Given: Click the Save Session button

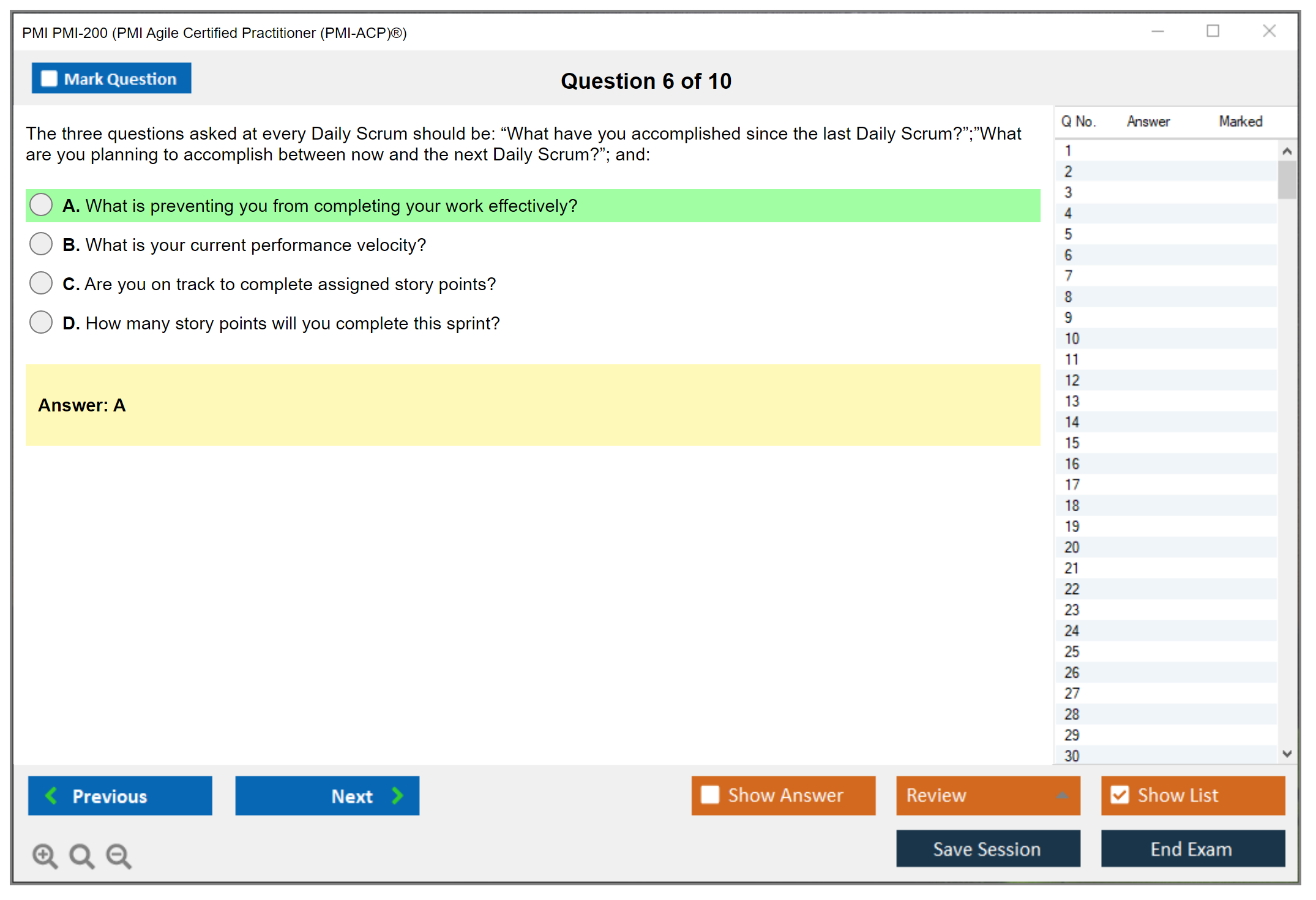Looking at the screenshot, I should [x=987, y=849].
